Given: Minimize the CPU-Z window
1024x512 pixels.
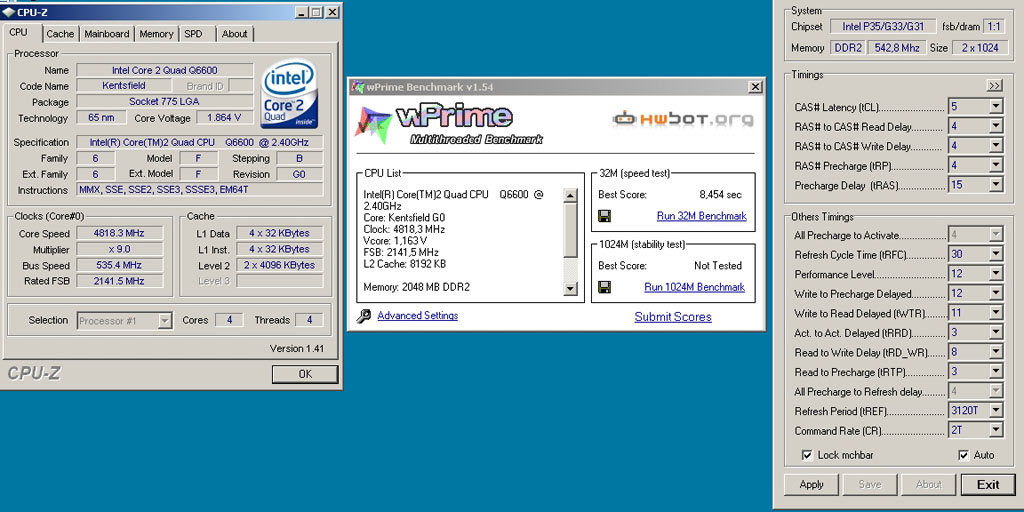Looking at the screenshot, I should click(301, 12).
